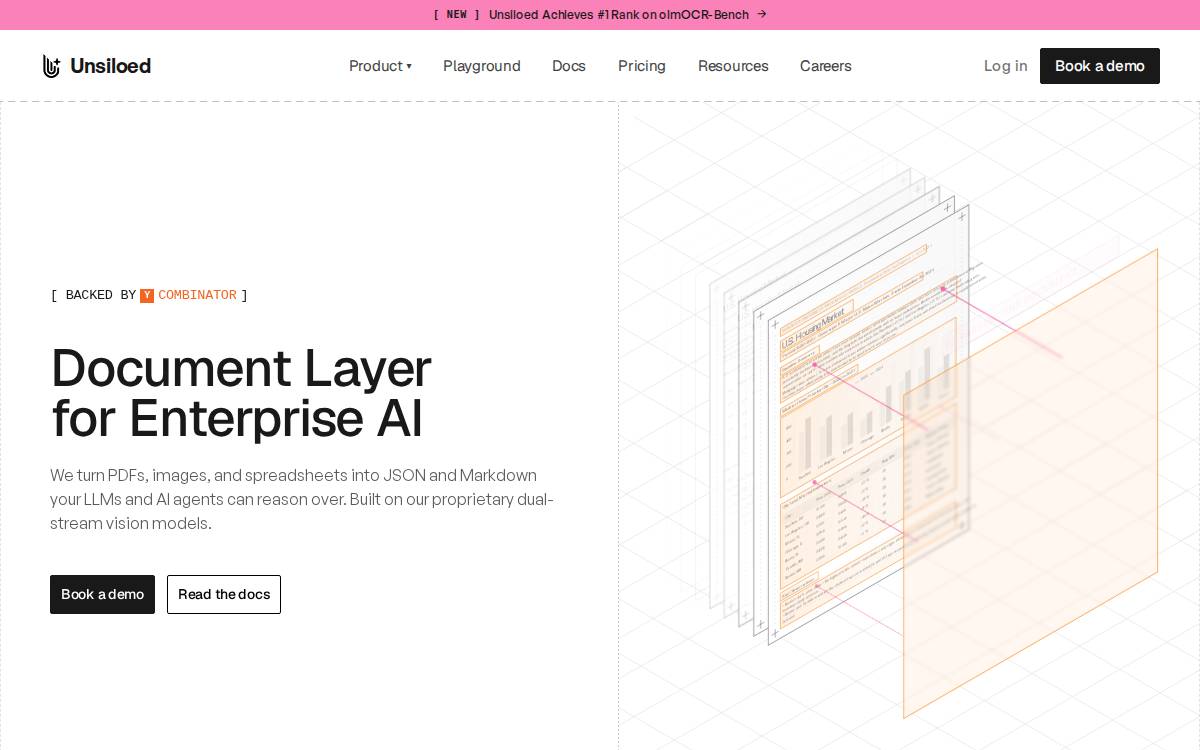Screen dimensions: 1200x750
Task: Go to Docs in navigation
Action: point(569,66)
